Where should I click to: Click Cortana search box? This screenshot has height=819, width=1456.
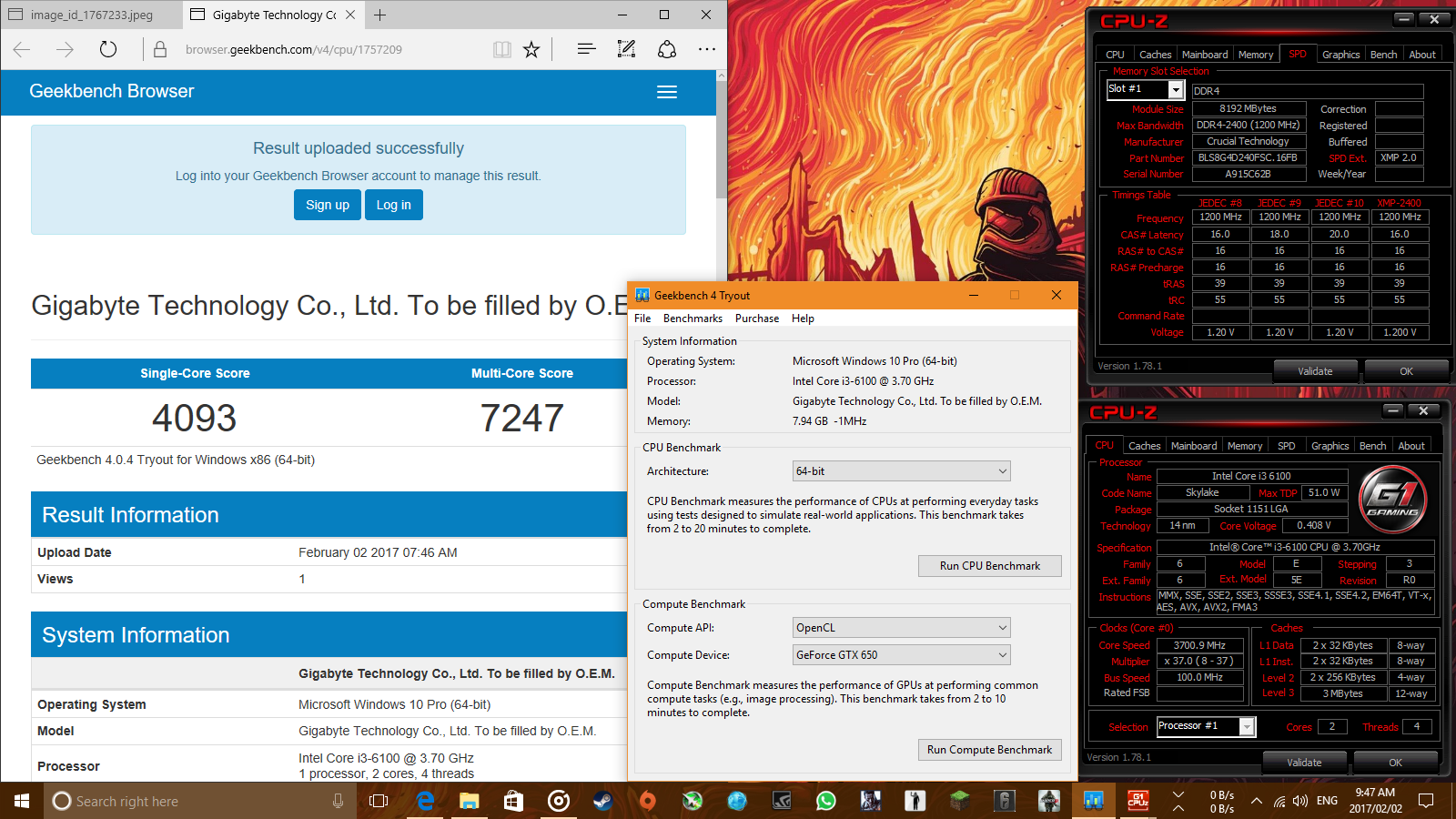(200, 801)
